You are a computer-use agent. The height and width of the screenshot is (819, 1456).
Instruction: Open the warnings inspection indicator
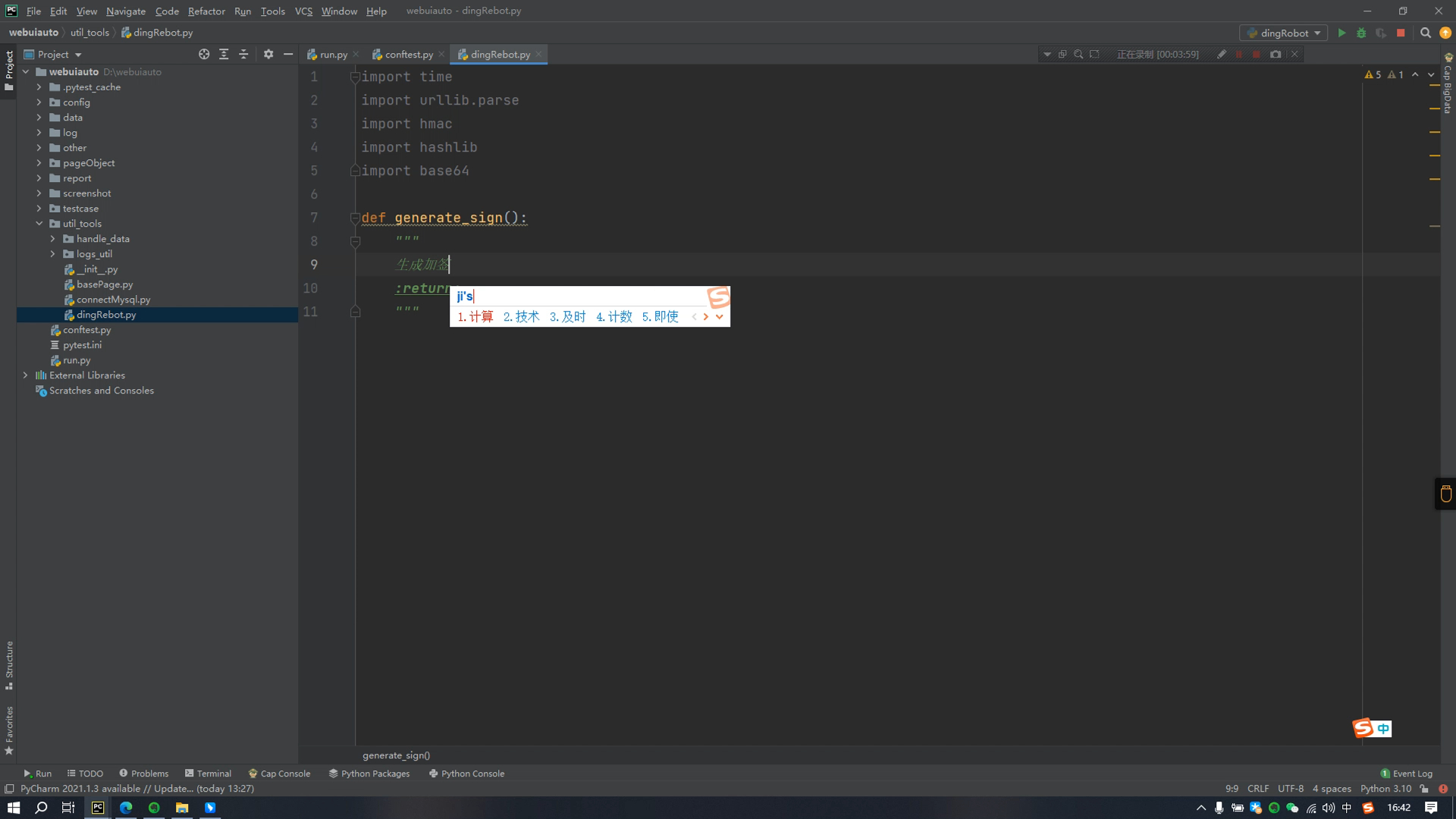tap(1384, 74)
